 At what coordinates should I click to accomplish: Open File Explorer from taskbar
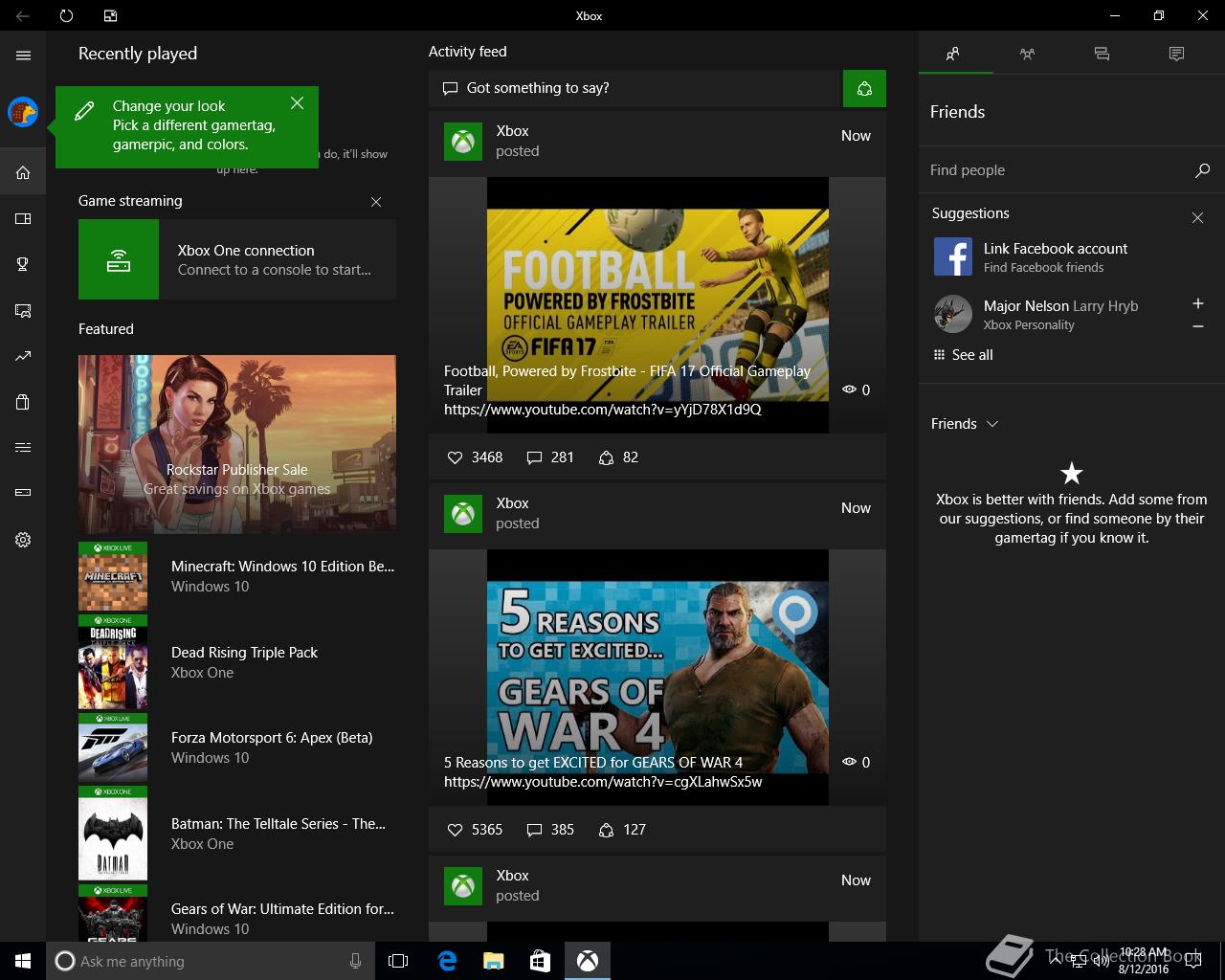point(494,961)
